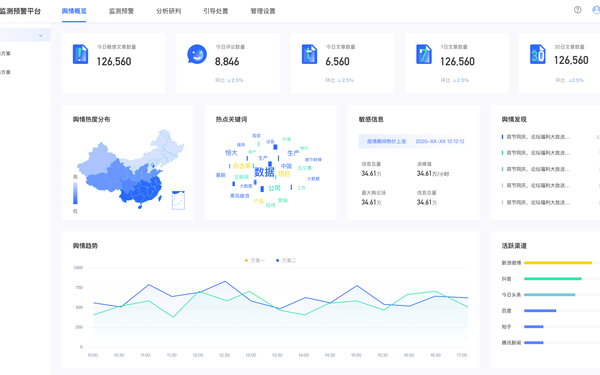Click the 6,560 today's article count

(337, 61)
